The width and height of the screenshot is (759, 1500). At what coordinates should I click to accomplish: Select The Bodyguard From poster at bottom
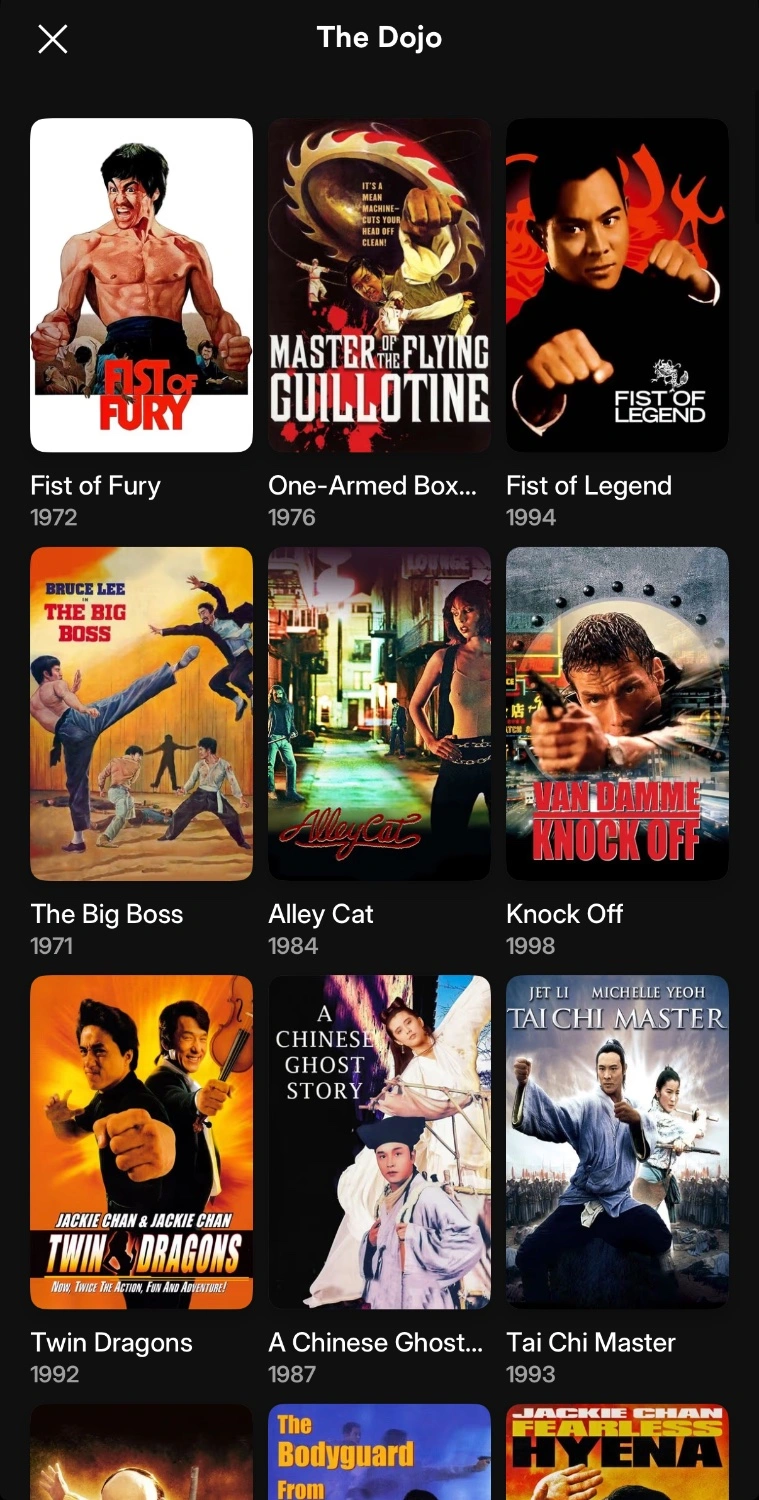click(379, 1452)
